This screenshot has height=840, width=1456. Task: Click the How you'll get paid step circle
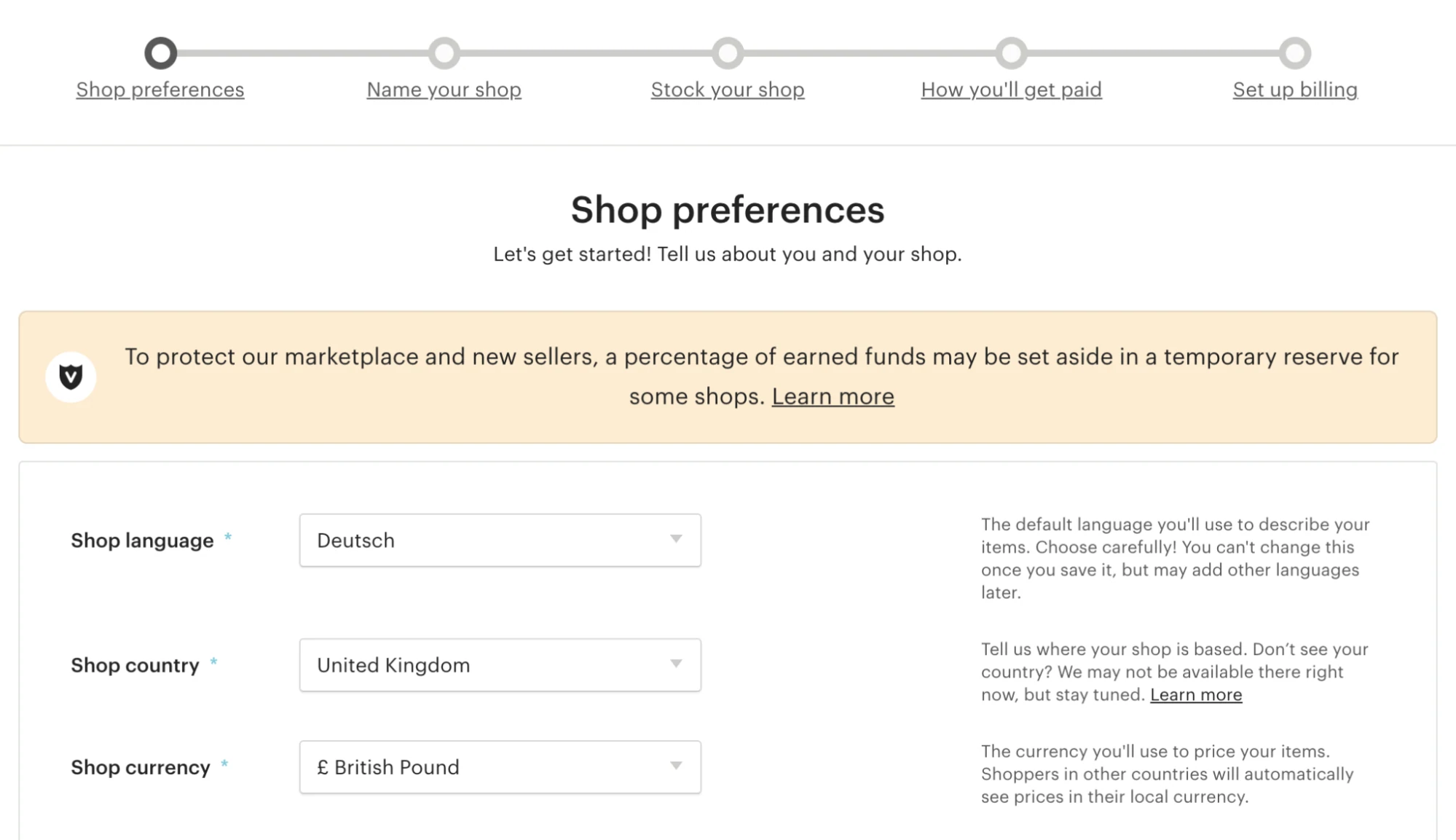pyautogui.click(x=1012, y=53)
